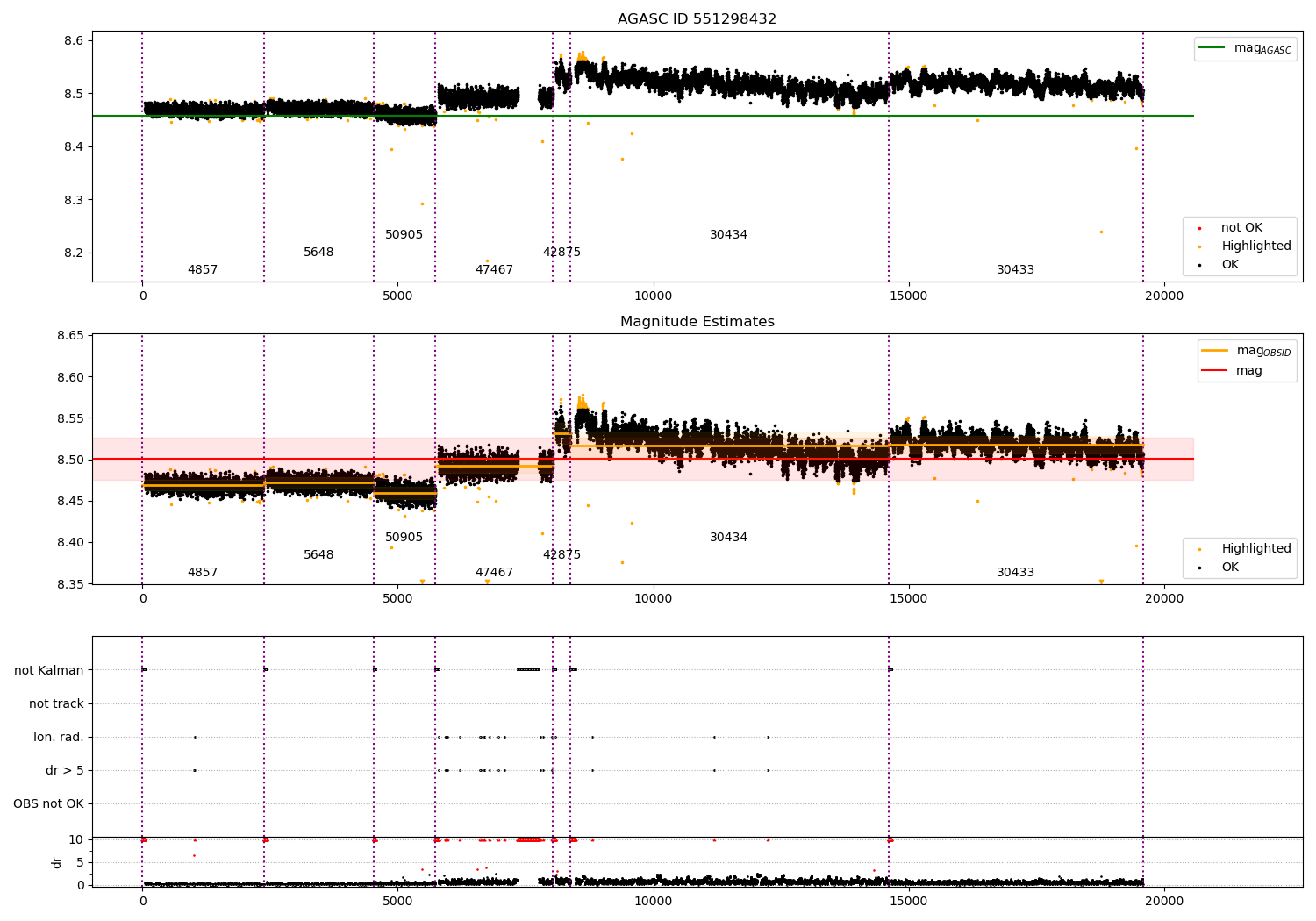1316x921 pixels.
Task: Select the 8.2 y-axis tick label
Action: click(74, 253)
